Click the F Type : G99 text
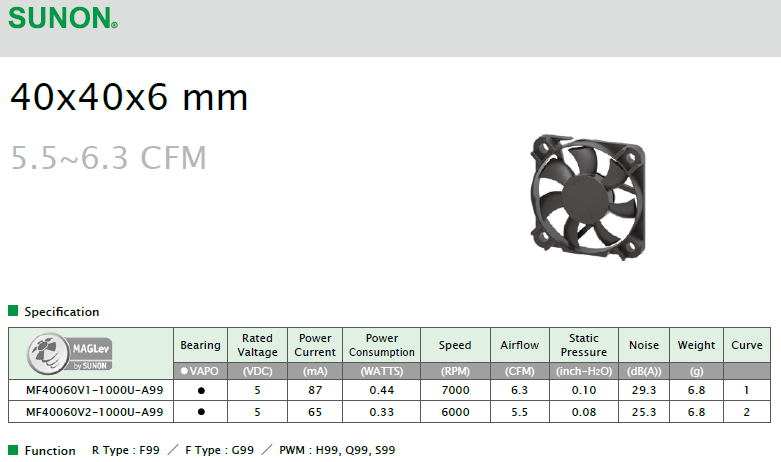 [x=219, y=450]
